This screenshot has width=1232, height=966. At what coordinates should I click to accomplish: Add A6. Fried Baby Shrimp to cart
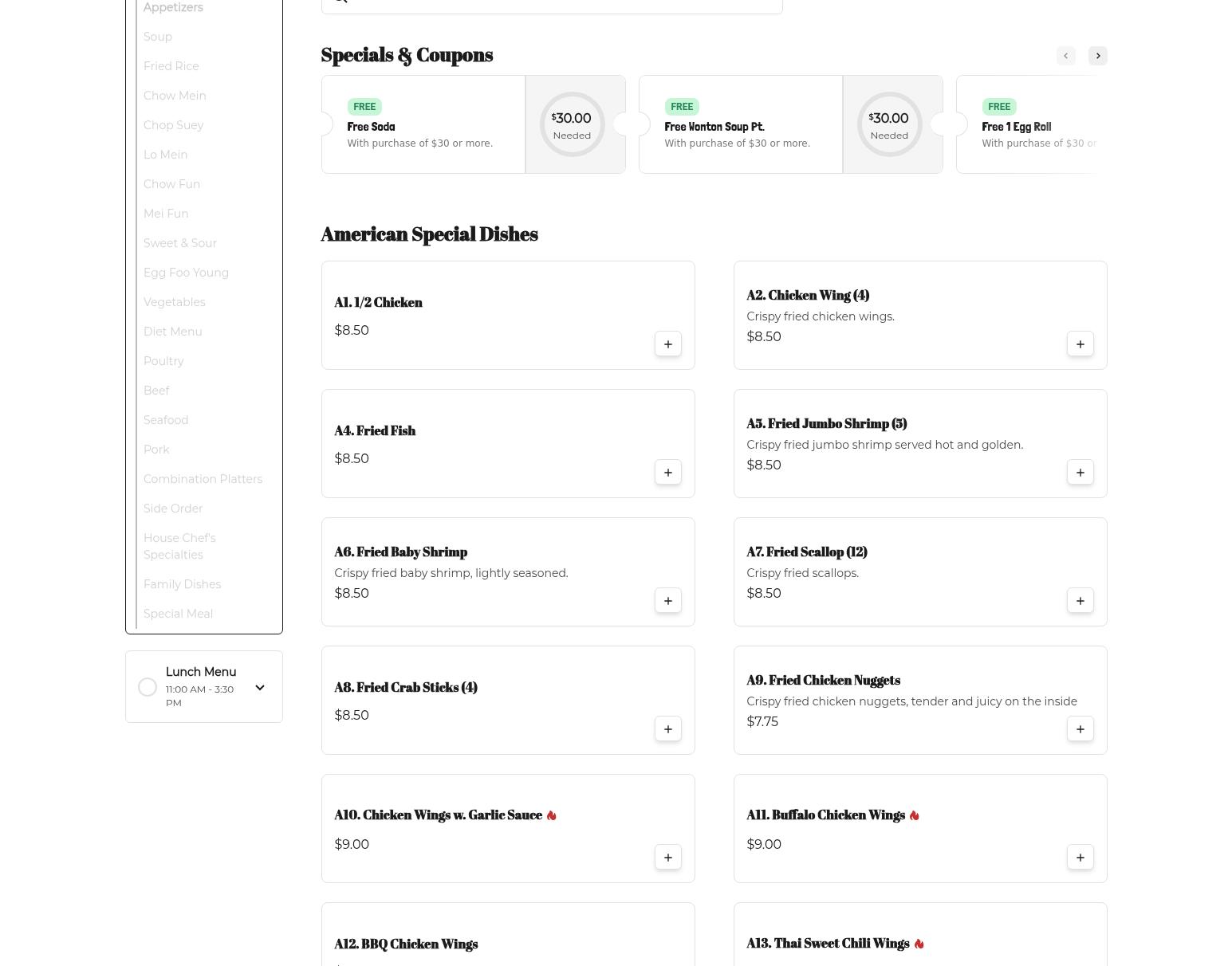click(668, 601)
